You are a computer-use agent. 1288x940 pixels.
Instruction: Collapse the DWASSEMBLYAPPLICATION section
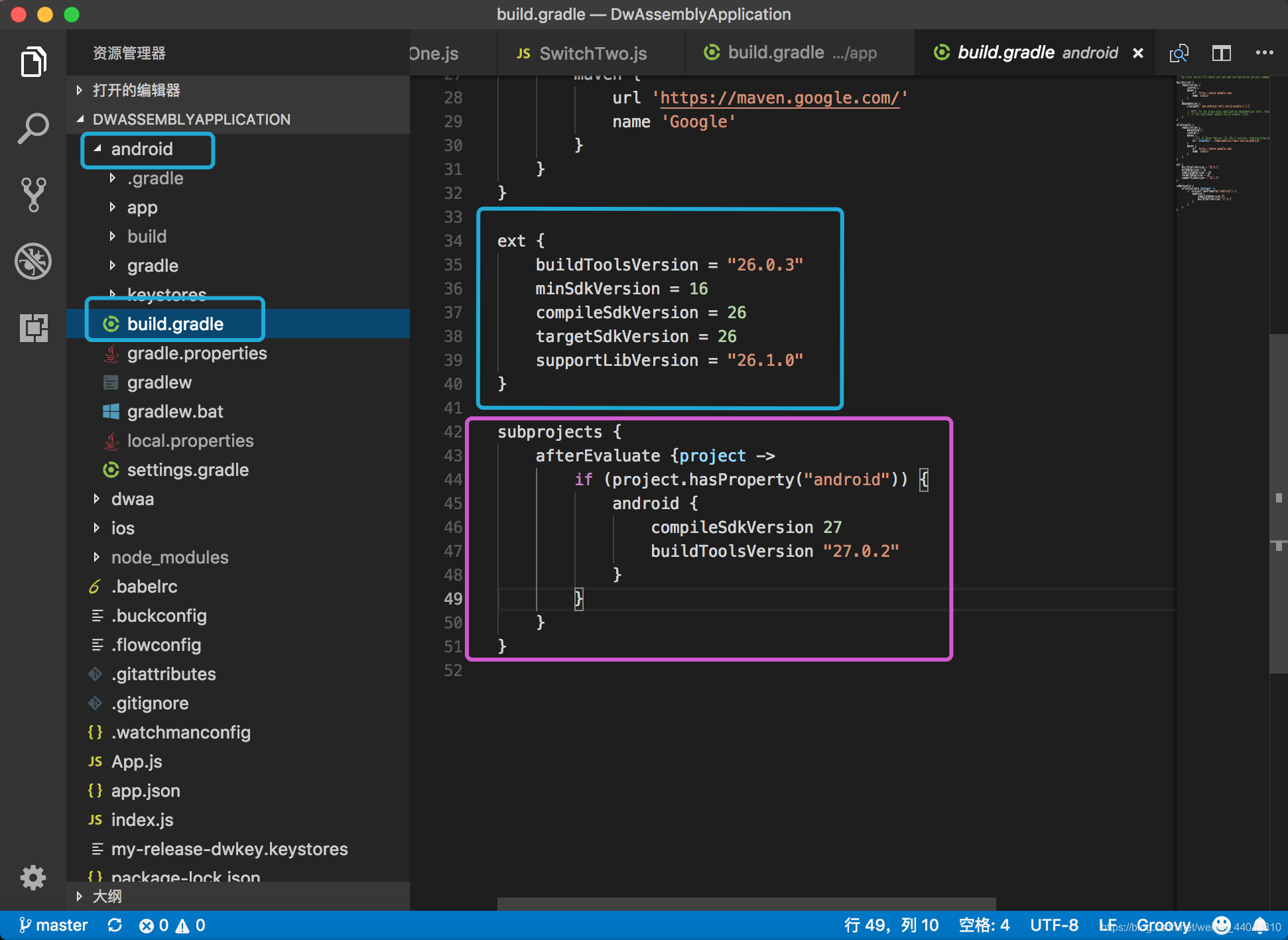tap(238, 119)
